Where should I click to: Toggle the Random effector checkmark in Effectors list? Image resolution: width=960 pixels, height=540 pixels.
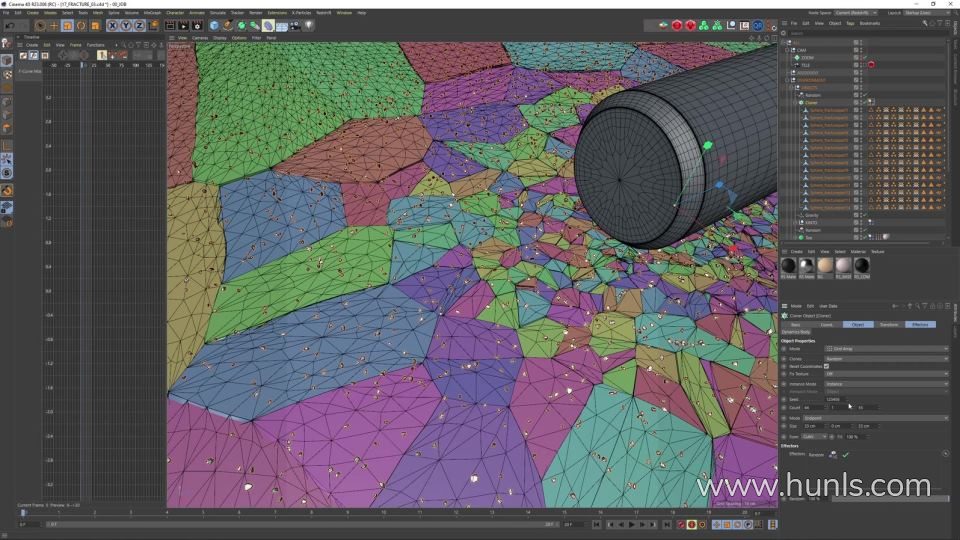point(846,455)
